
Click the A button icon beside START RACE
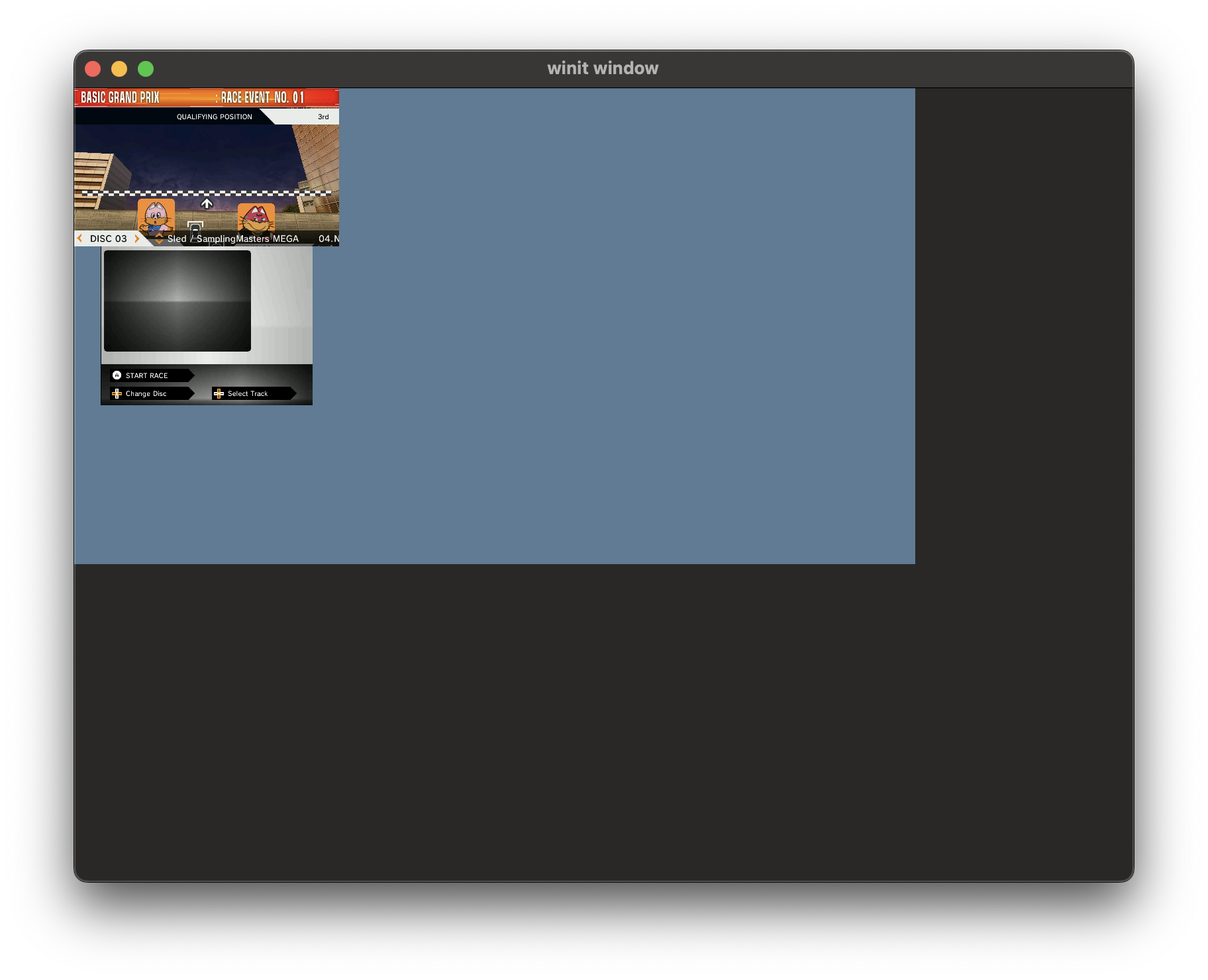coord(117,375)
